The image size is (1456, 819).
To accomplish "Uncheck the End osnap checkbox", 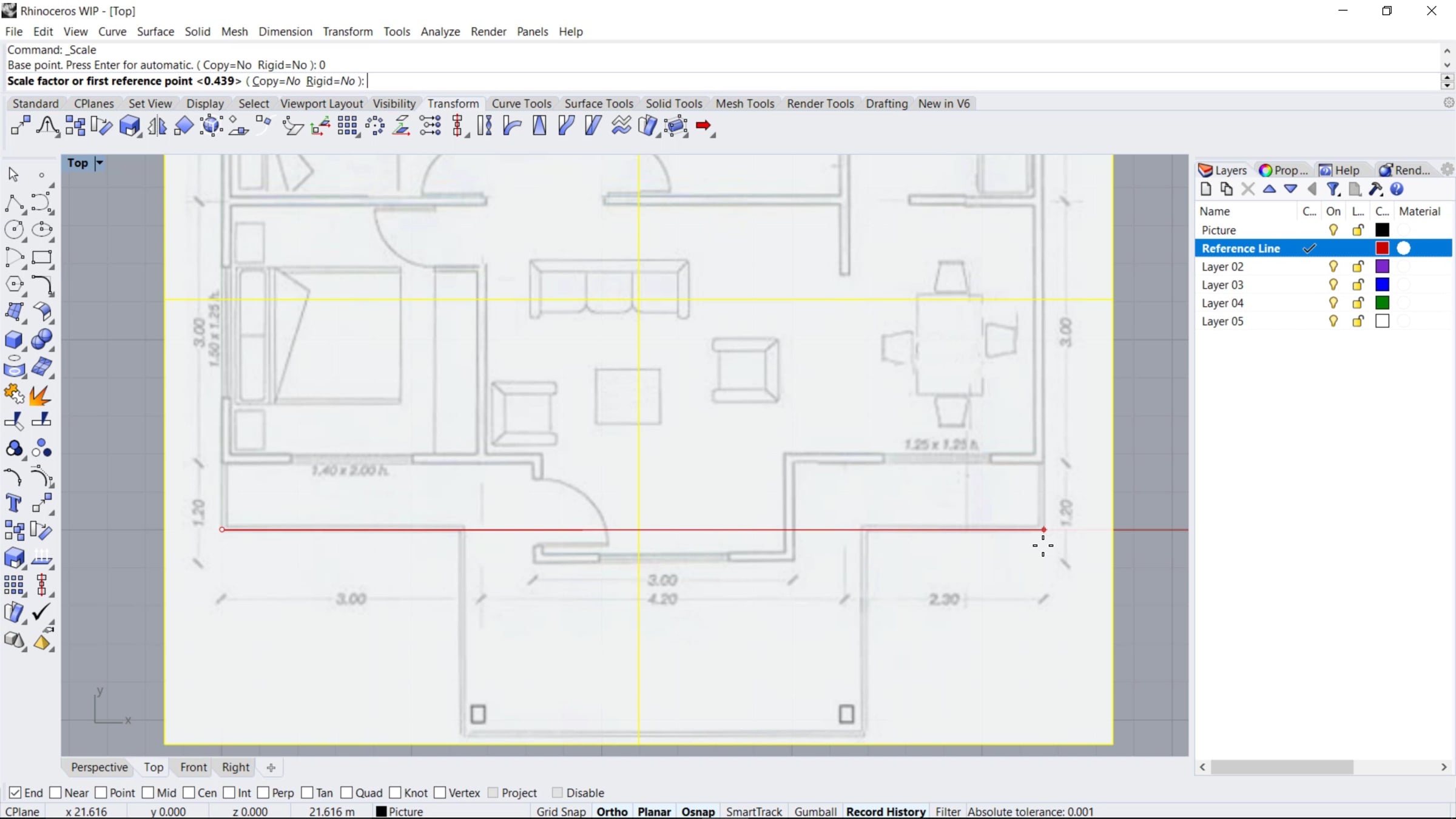I will (15, 792).
